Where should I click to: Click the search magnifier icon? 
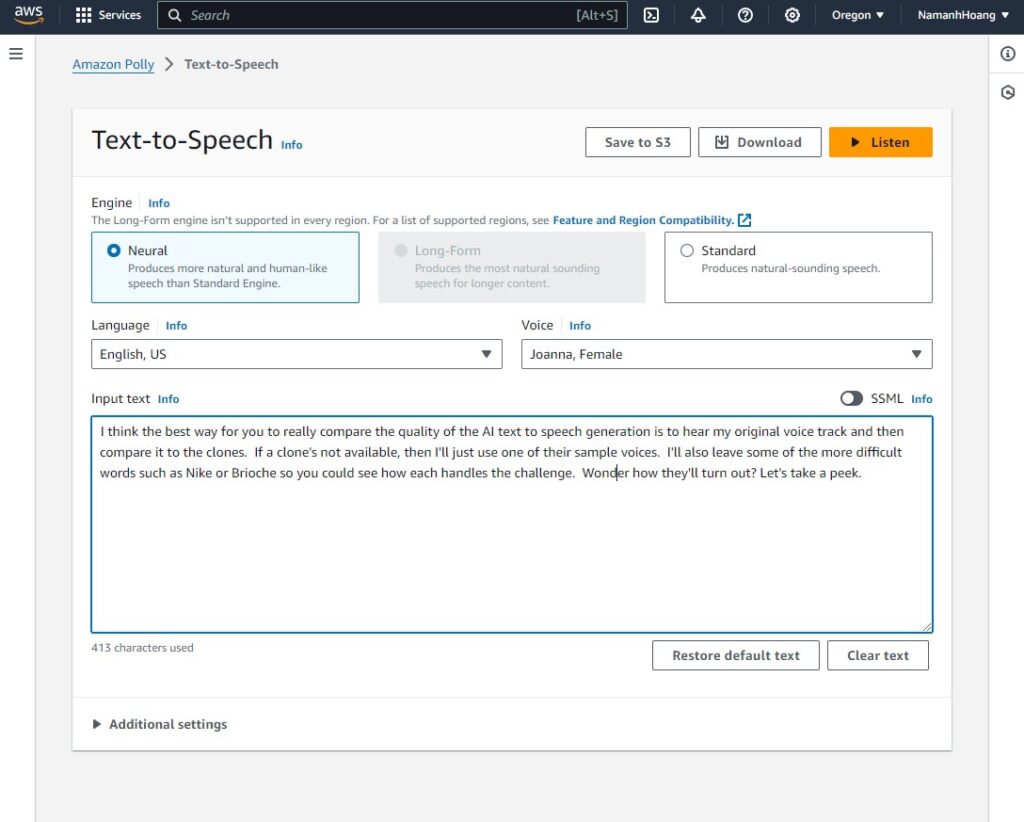[x=175, y=15]
